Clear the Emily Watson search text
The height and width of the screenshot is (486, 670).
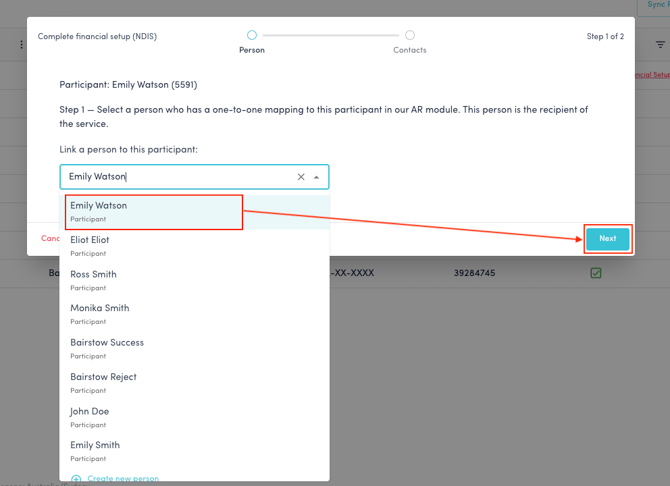[x=301, y=177]
